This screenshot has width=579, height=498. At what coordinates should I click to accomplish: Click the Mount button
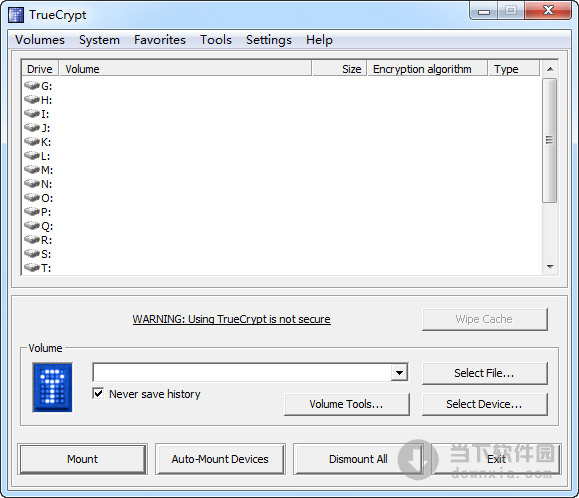point(82,459)
